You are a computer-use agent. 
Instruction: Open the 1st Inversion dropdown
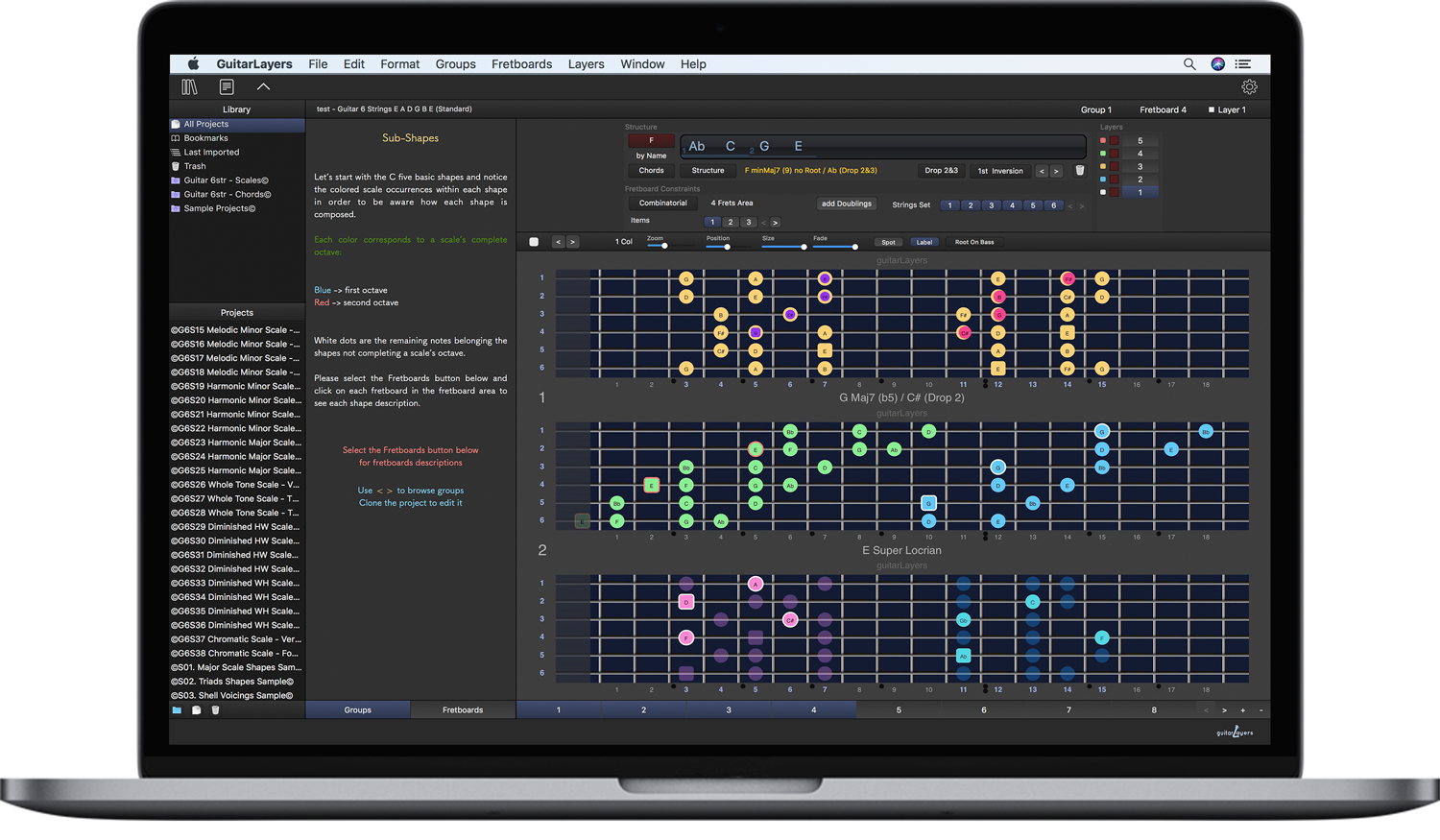pos(999,171)
